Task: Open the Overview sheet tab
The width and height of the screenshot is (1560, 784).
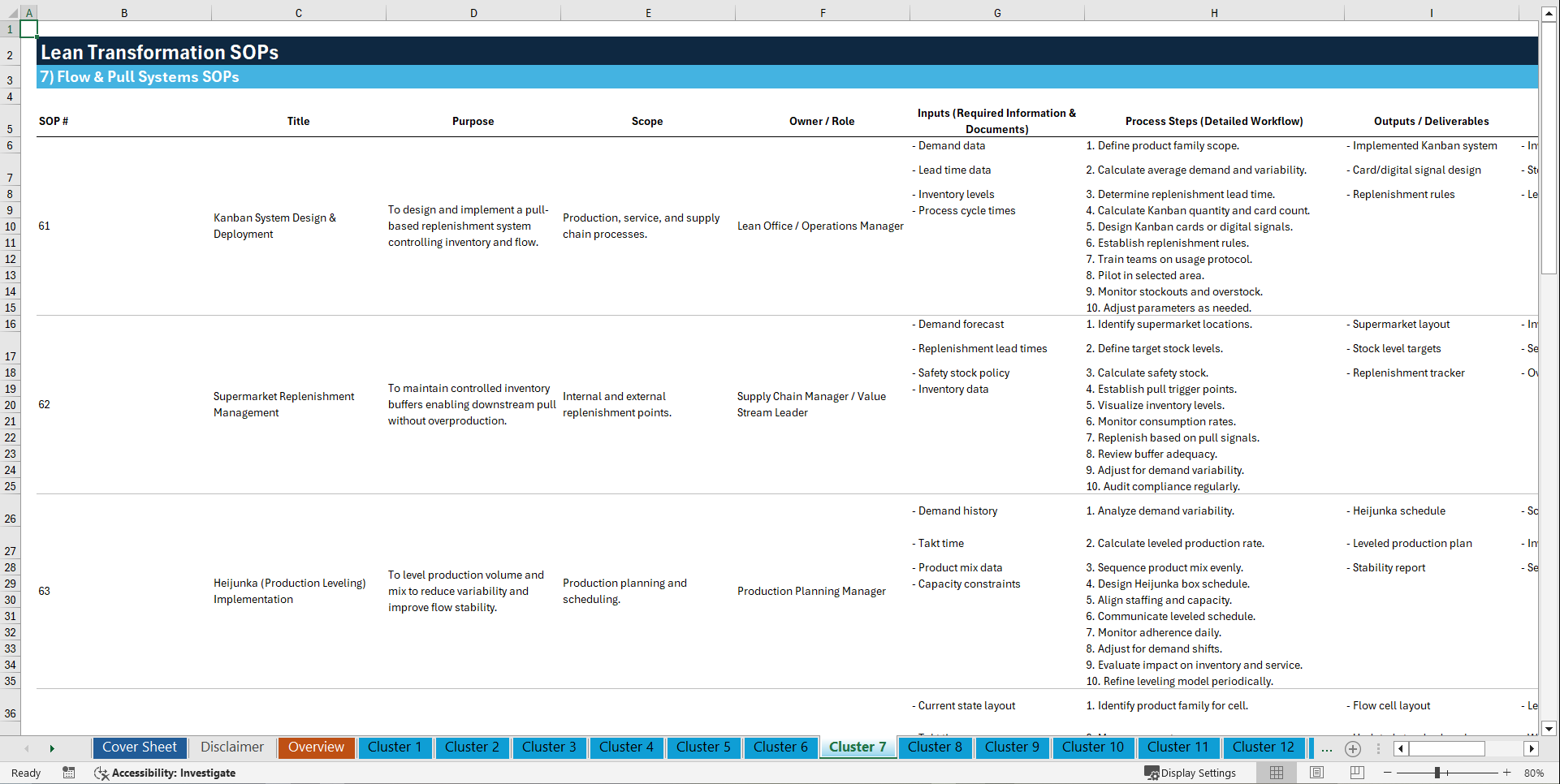Action: 316,747
